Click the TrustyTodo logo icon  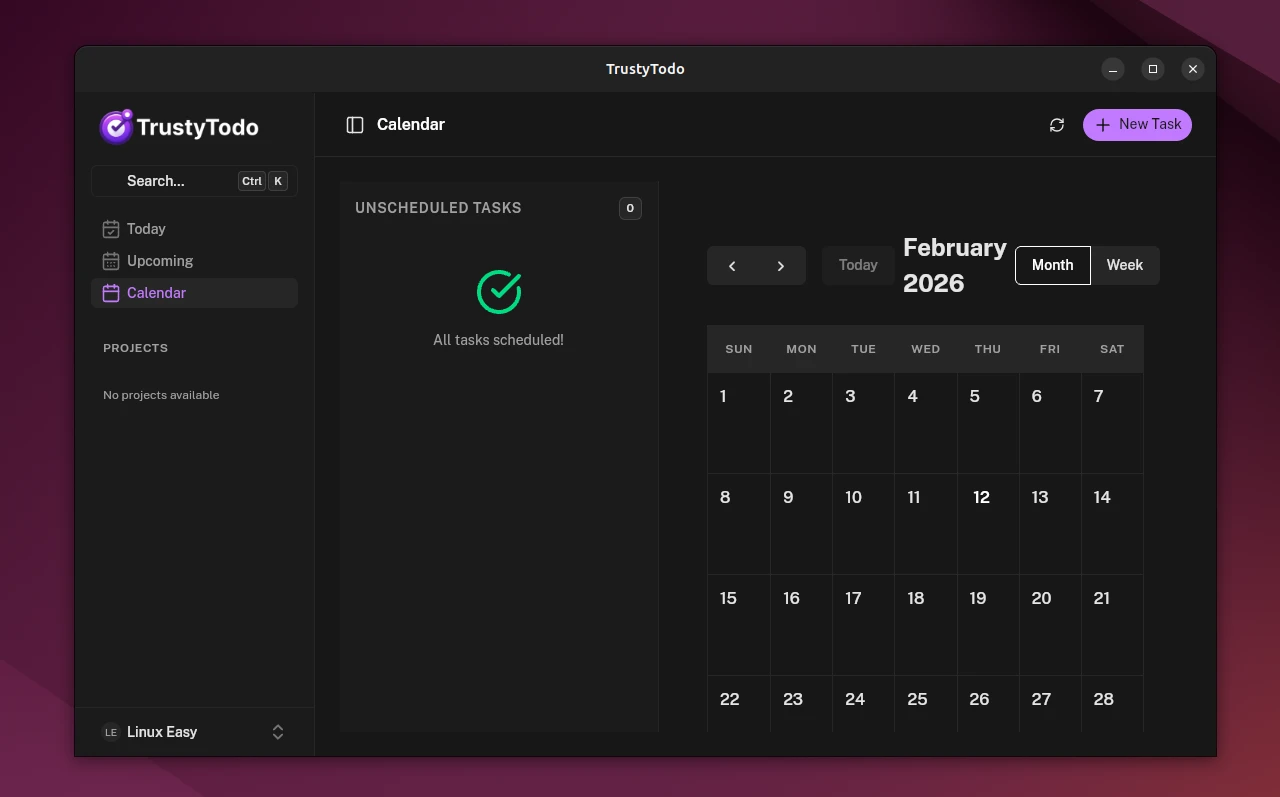coord(116,127)
